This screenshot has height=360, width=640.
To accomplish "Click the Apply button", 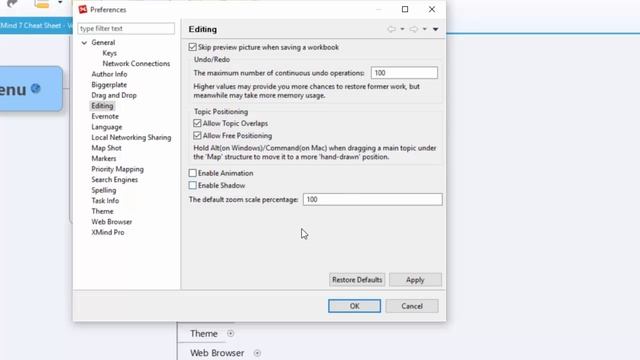I will (415, 280).
